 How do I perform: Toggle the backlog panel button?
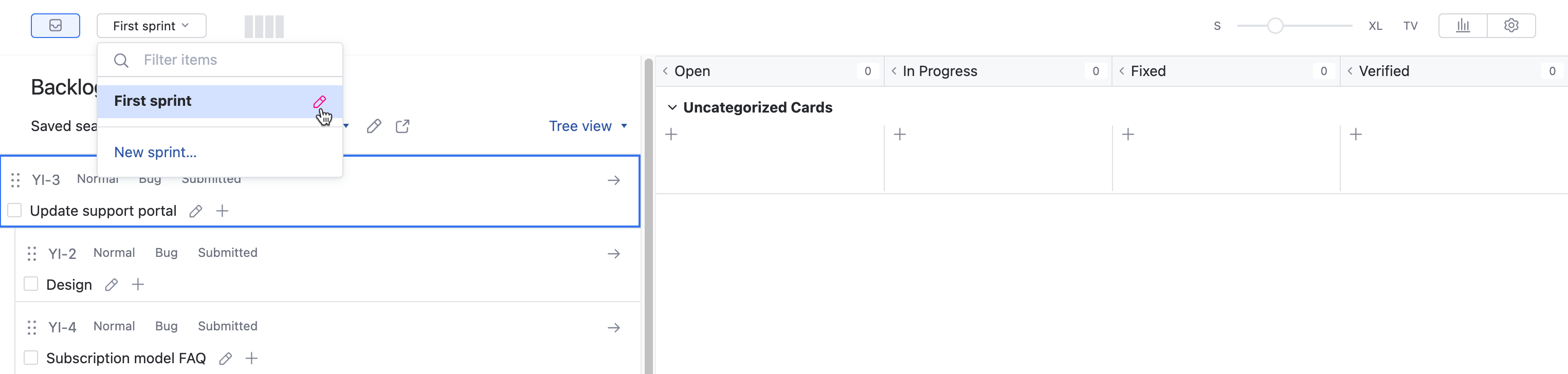[x=56, y=26]
